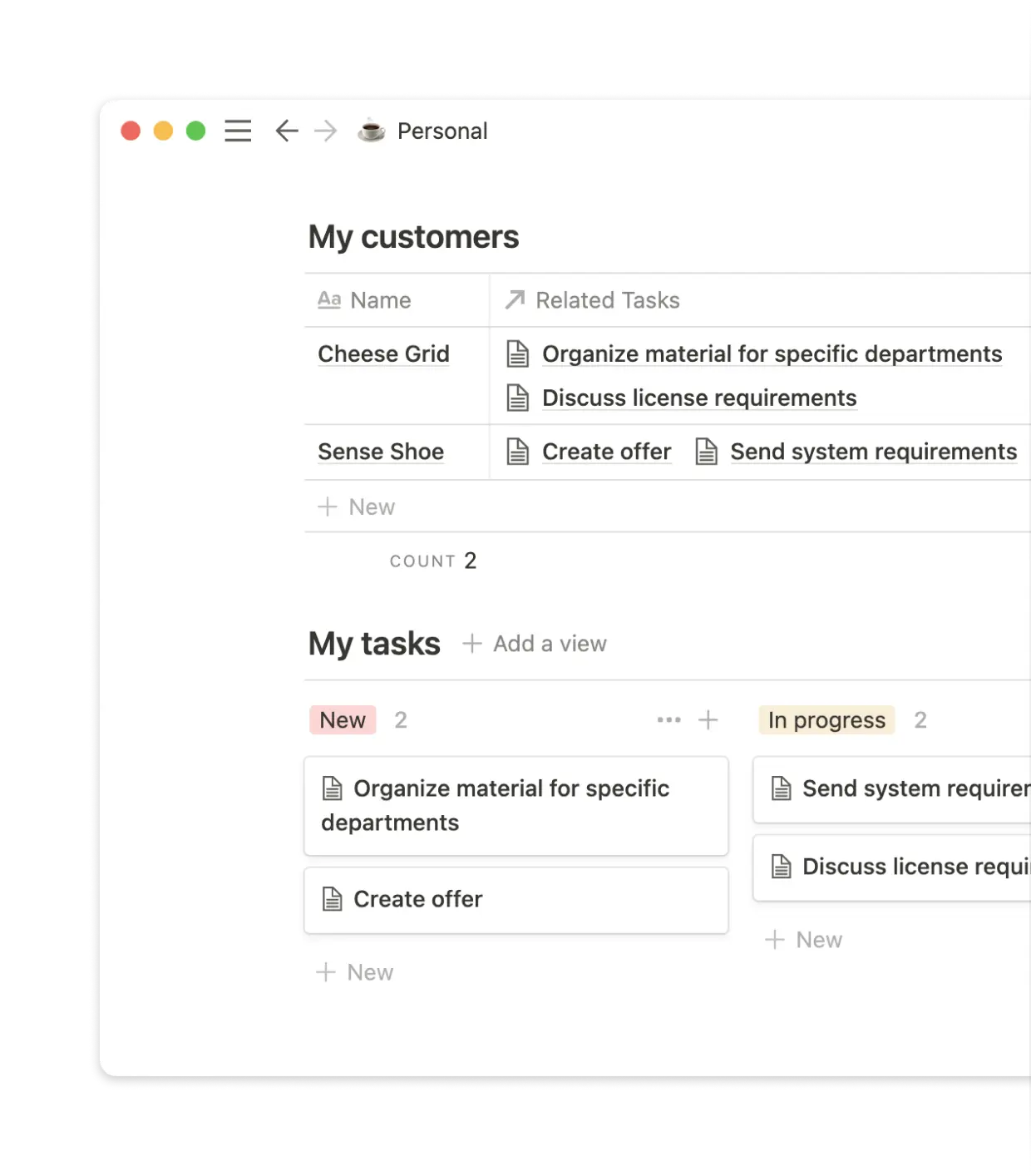
Task: Open the COUNT calculation dropdown
Action: pyautogui.click(x=433, y=561)
